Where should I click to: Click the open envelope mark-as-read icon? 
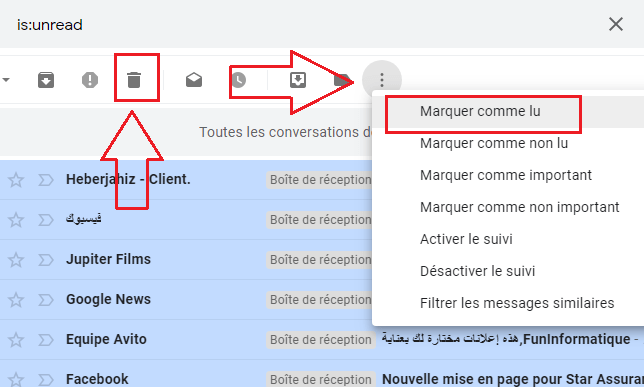pyautogui.click(x=194, y=80)
